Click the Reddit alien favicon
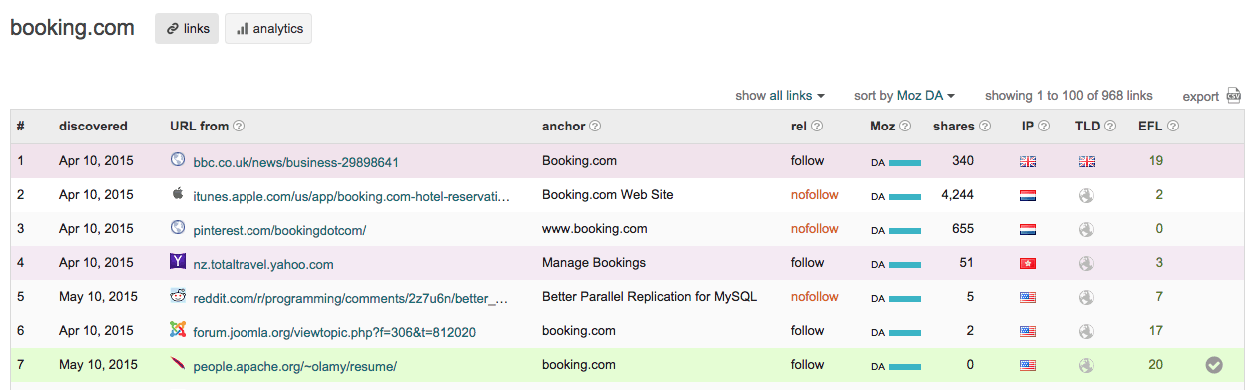Screen dimensions: 1256x390 (178, 296)
